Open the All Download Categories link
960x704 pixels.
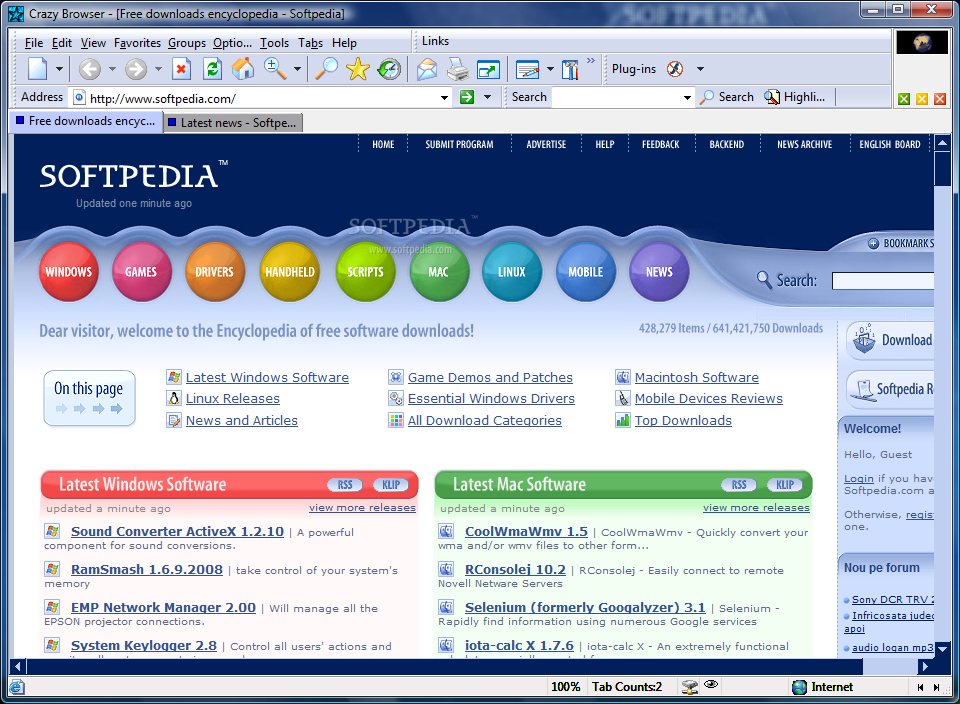coord(485,421)
